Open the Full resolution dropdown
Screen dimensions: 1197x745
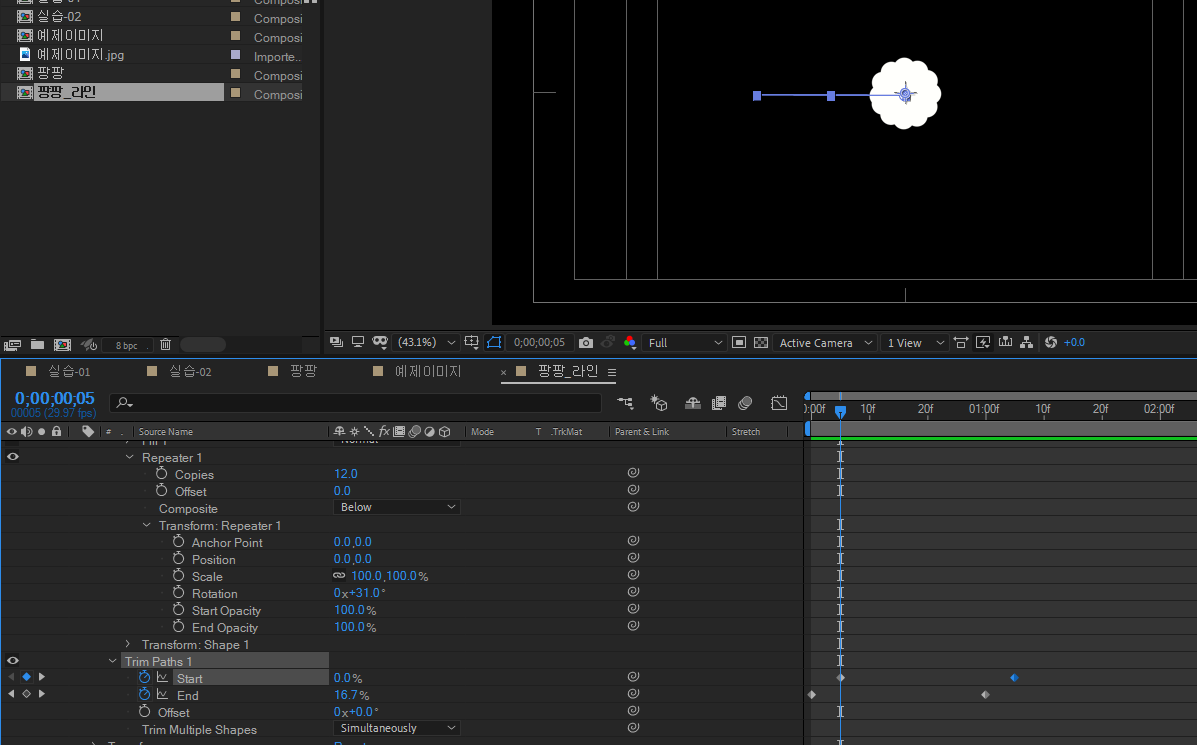coord(683,343)
